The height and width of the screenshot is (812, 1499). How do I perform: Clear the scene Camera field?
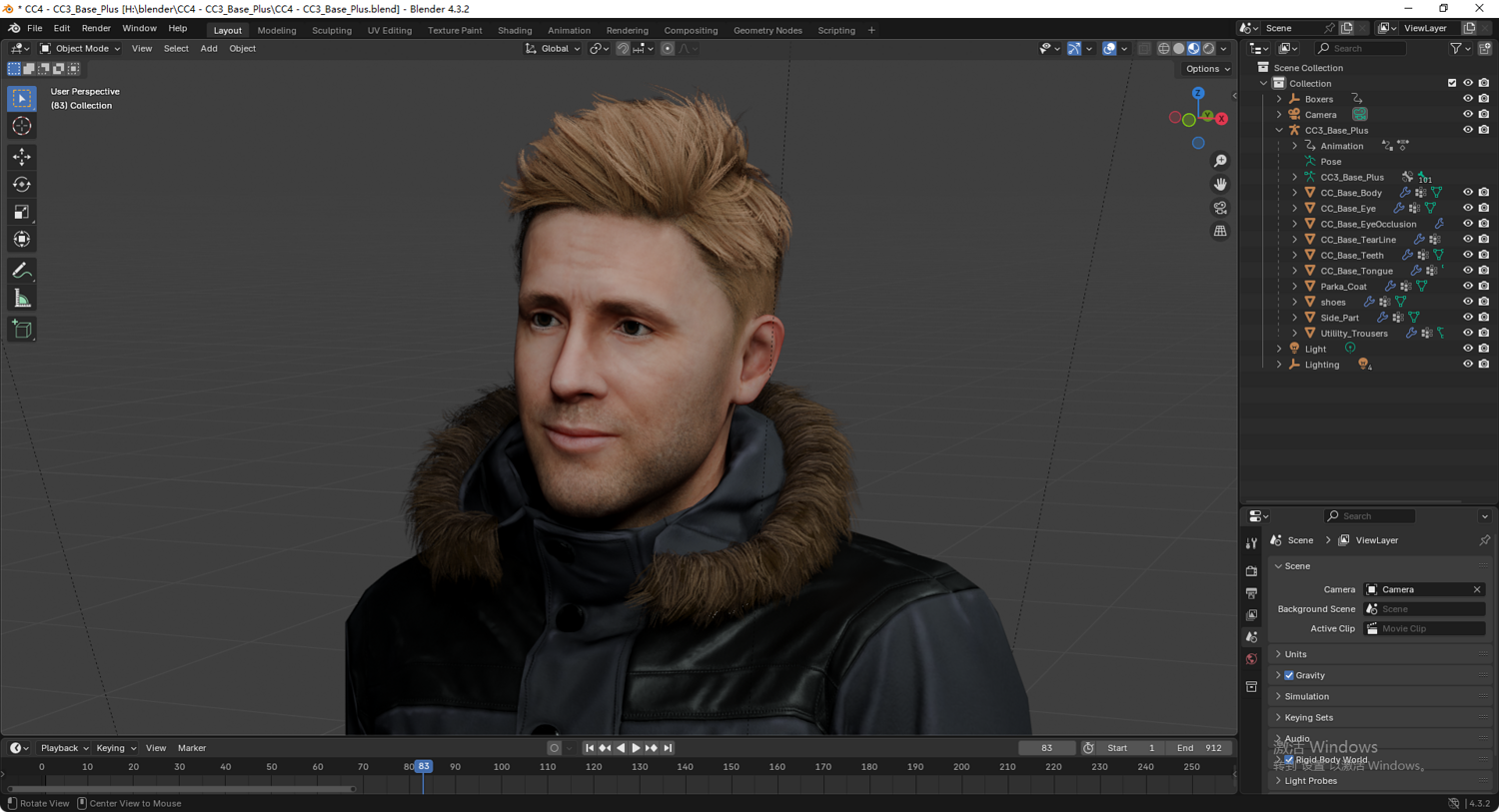[x=1477, y=589]
